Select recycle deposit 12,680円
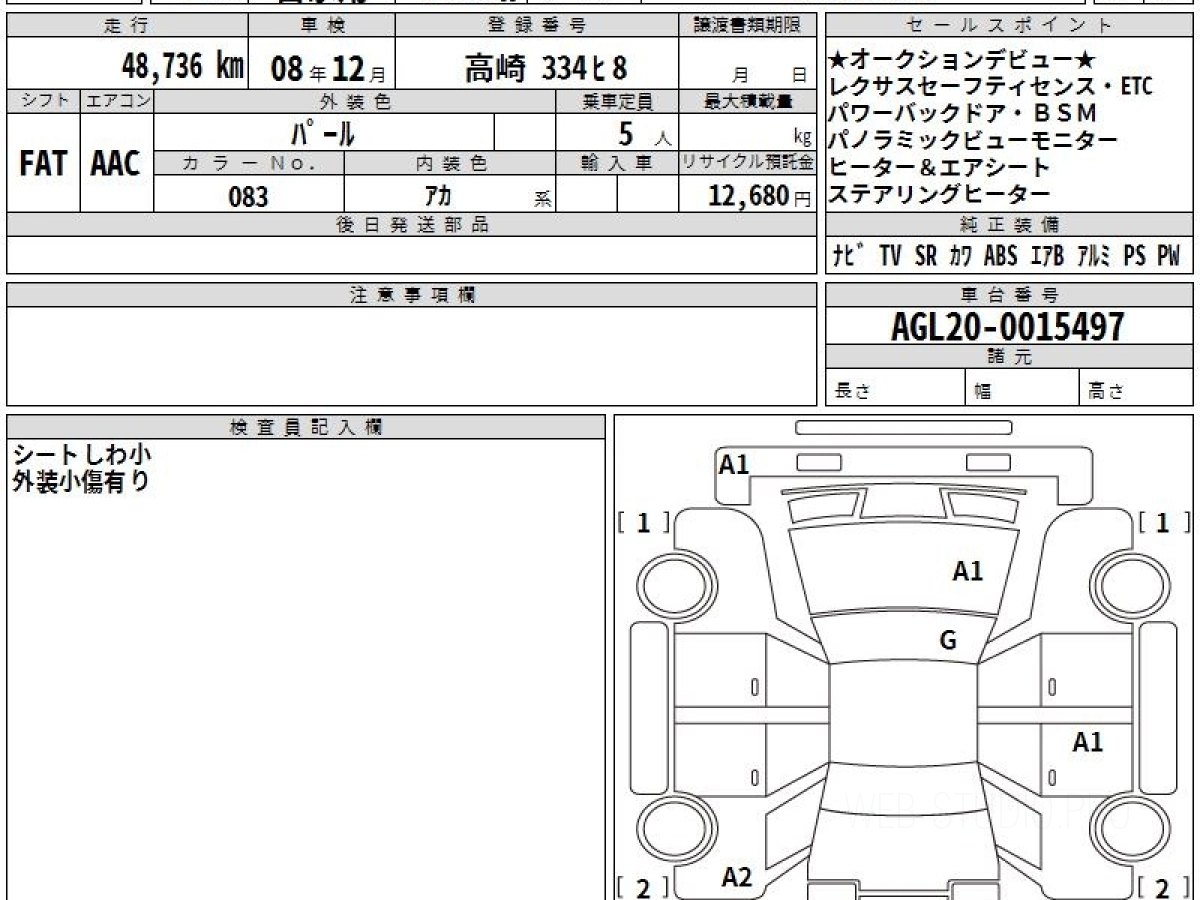 coord(760,196)
